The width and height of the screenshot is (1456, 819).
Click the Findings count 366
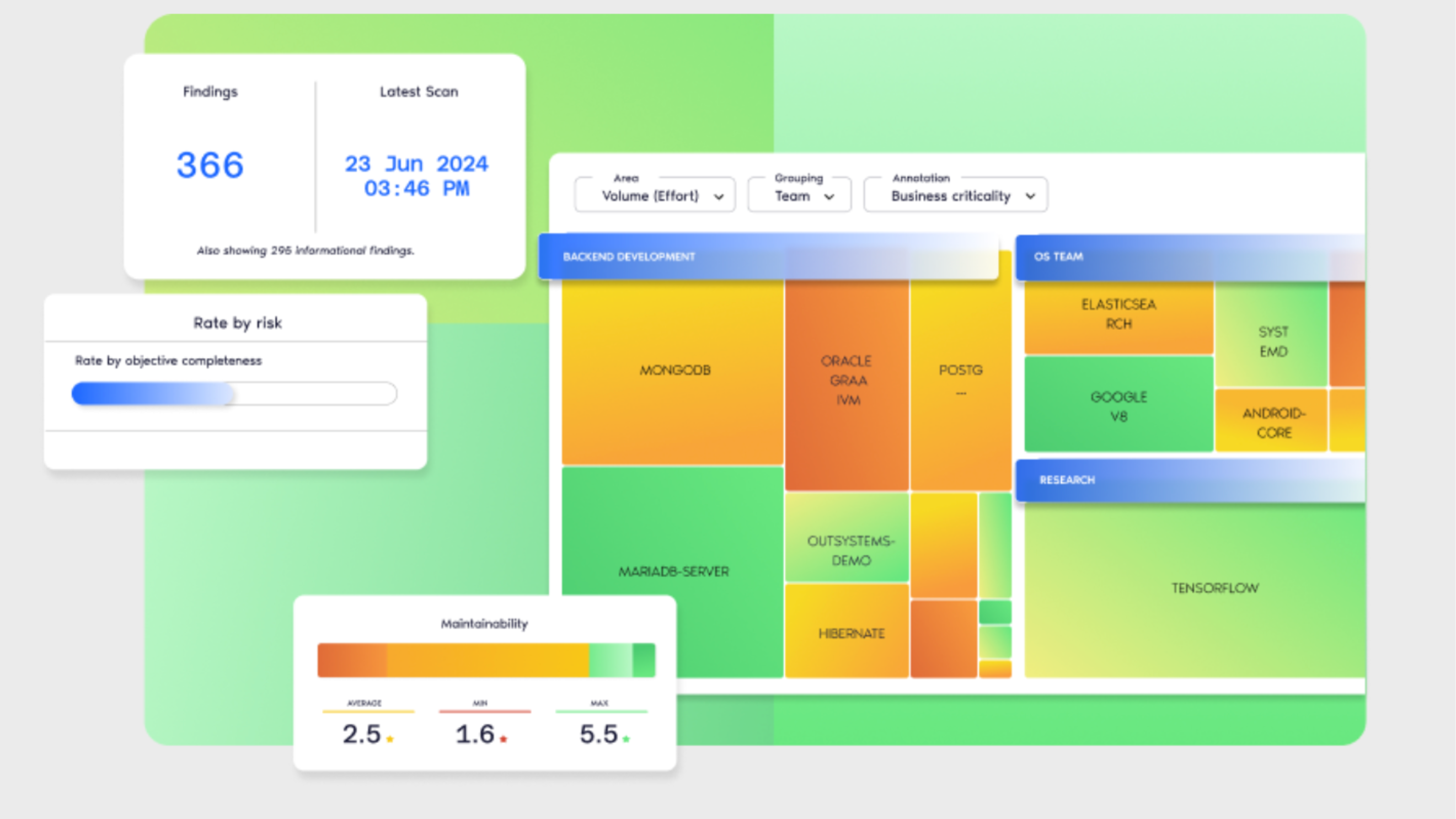[x=210, y=165]
